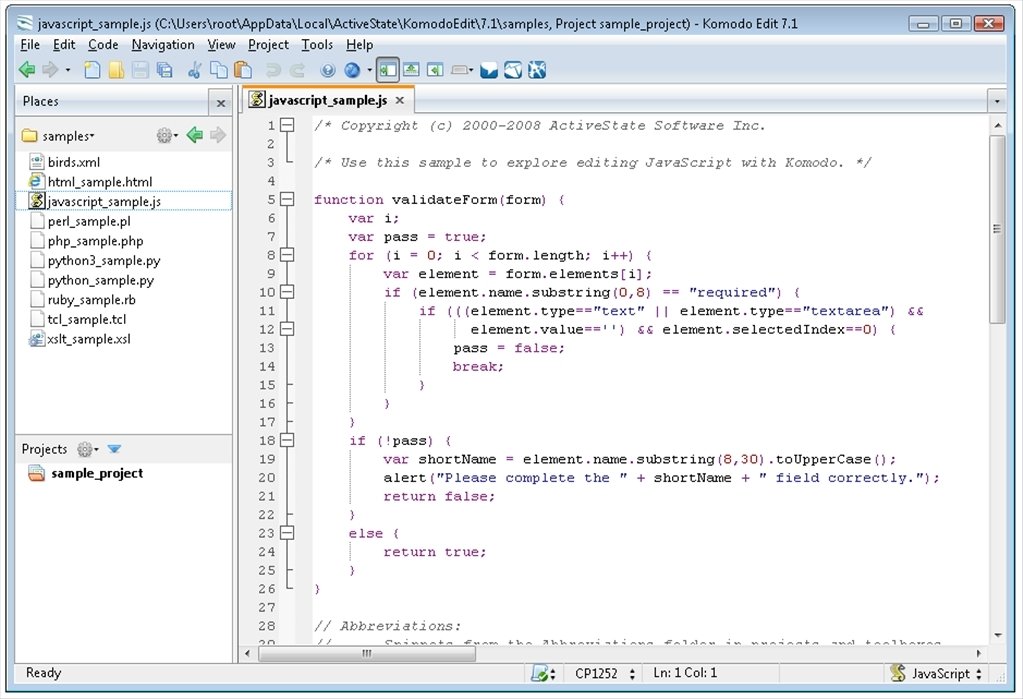Change file encoding CP1252 selector

pyautogui.click(x=604, y=674)
